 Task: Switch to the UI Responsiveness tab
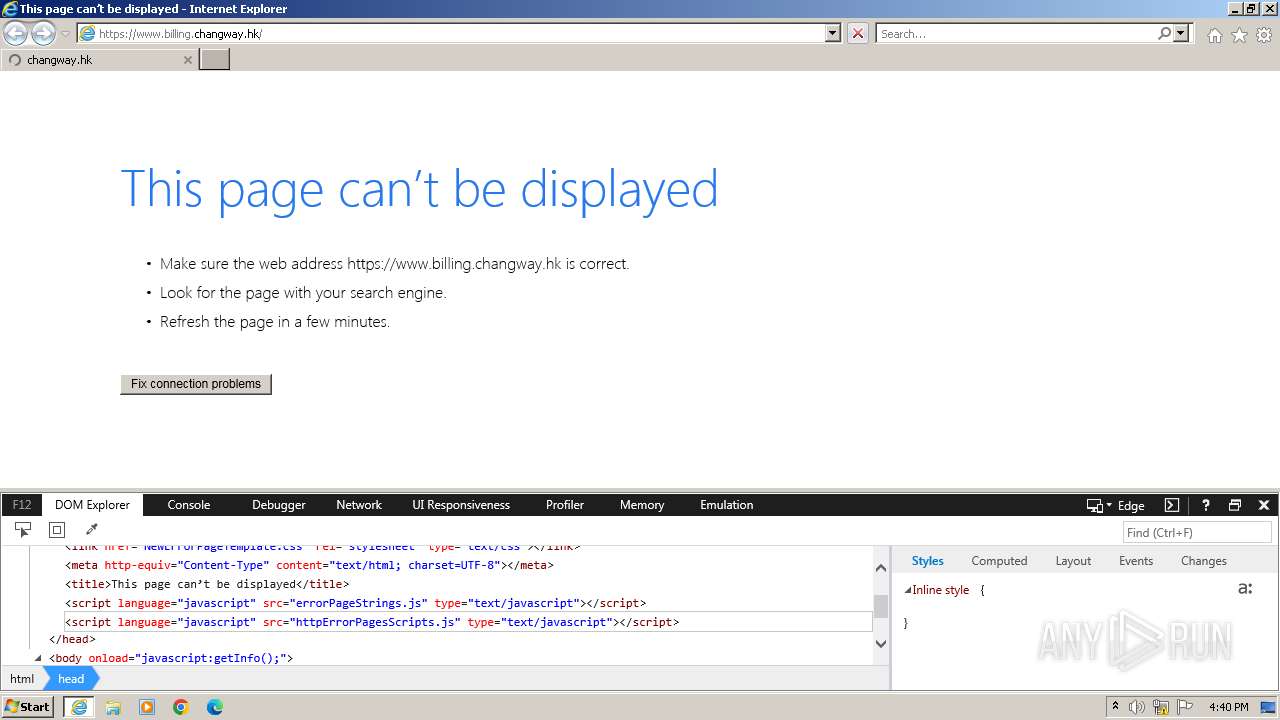point(461,505)
